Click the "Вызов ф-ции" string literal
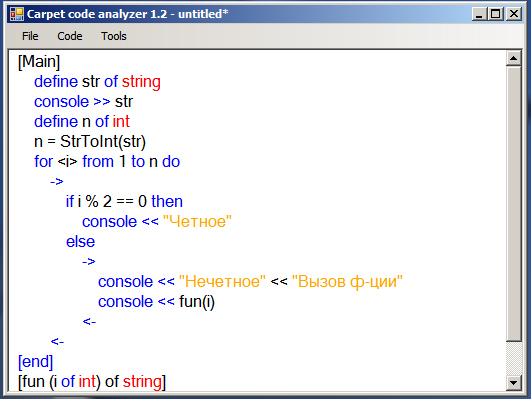This screenshot has height=399, width=531. 347,281
